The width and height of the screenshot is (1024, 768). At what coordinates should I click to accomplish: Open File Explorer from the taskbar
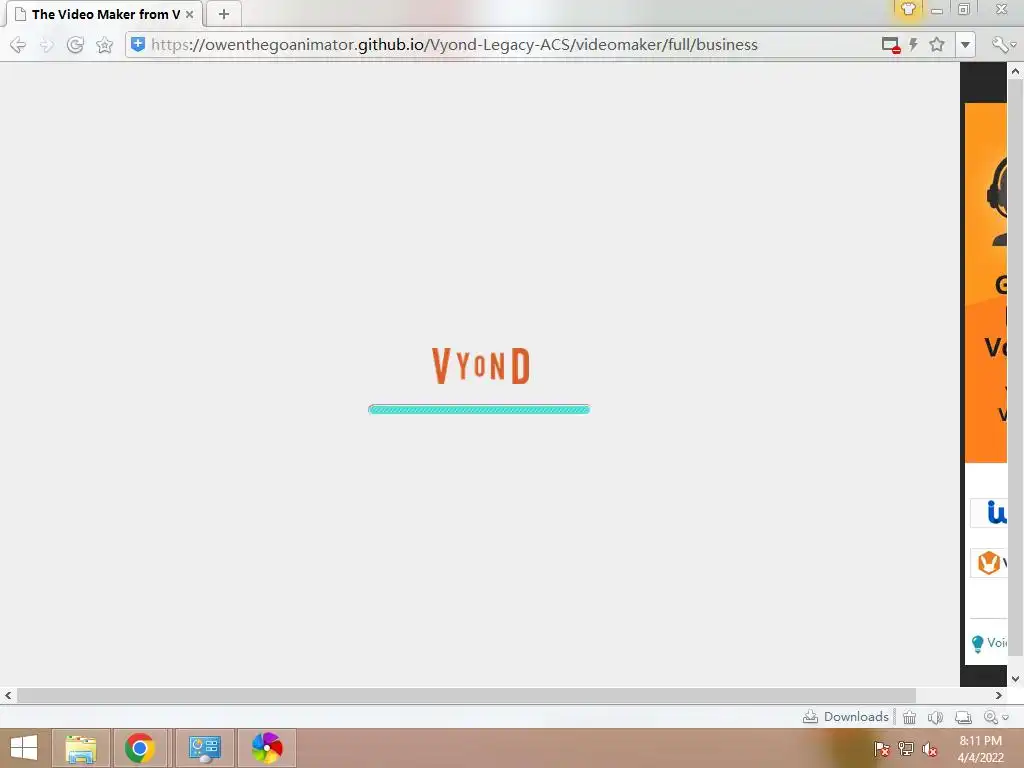[81, 748]
